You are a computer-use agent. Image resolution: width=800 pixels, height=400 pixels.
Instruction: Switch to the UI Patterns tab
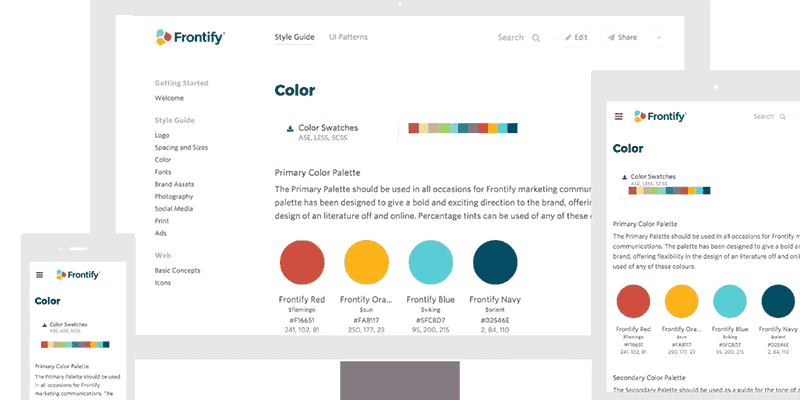click(348, 37)
